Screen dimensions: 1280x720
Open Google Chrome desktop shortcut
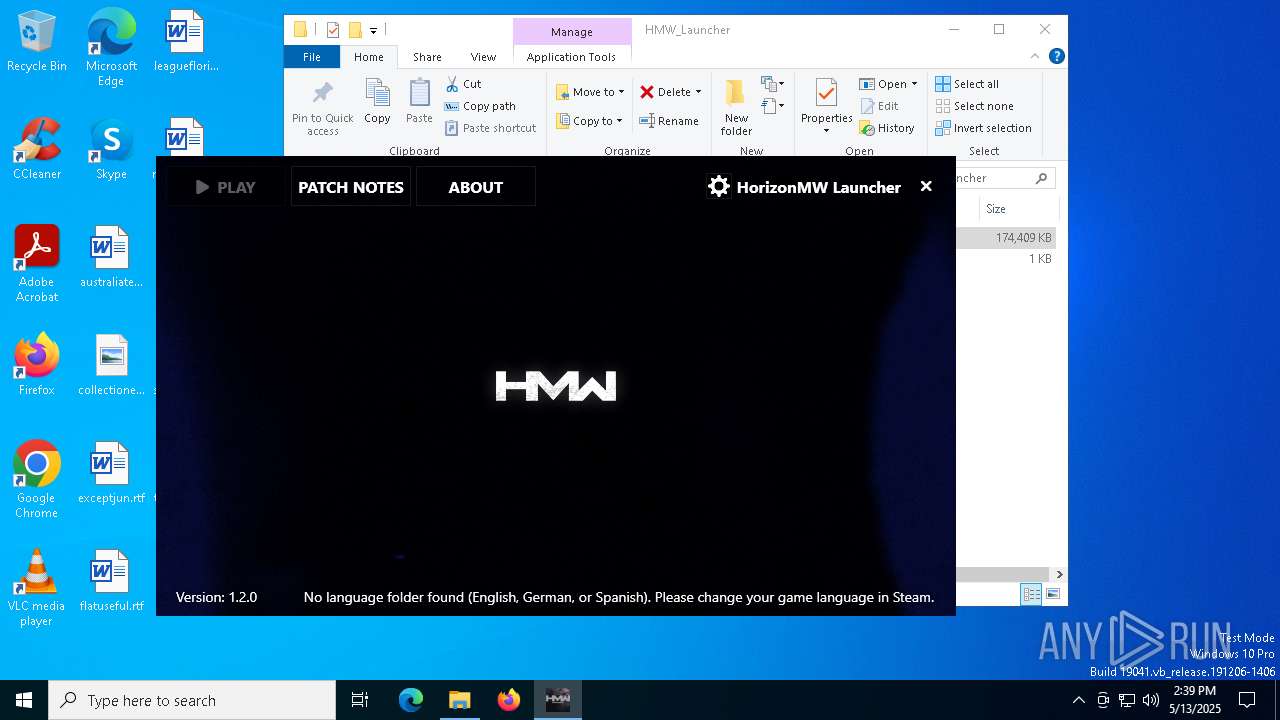pos(37,480)
